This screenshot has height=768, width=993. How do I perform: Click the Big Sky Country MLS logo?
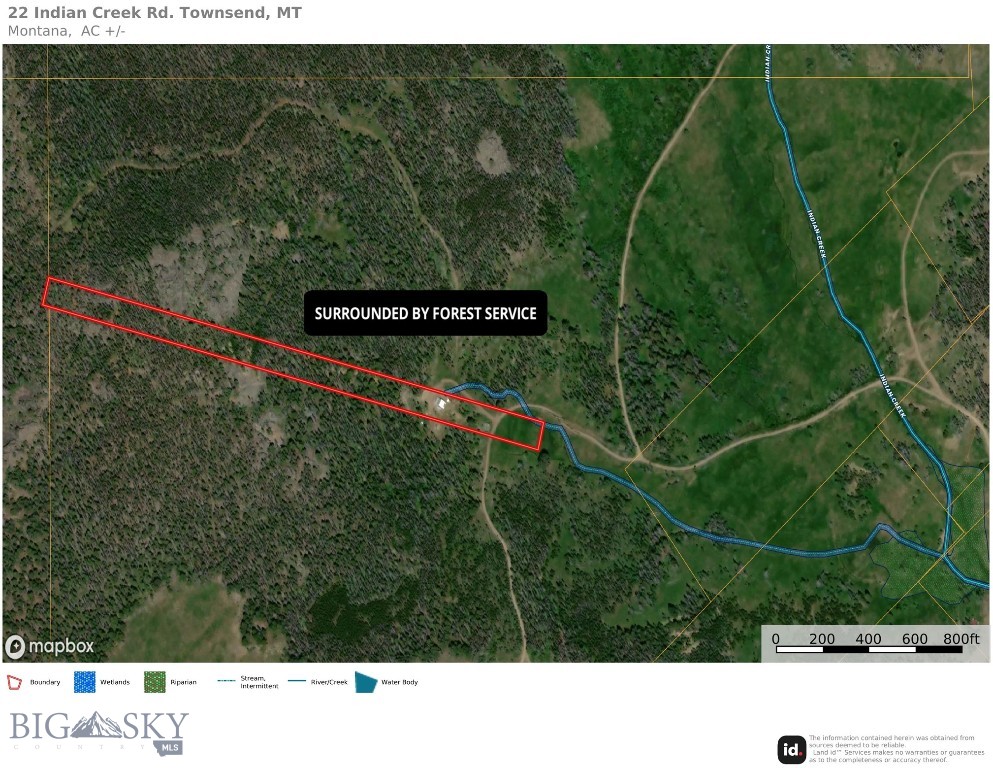point(99,732)
